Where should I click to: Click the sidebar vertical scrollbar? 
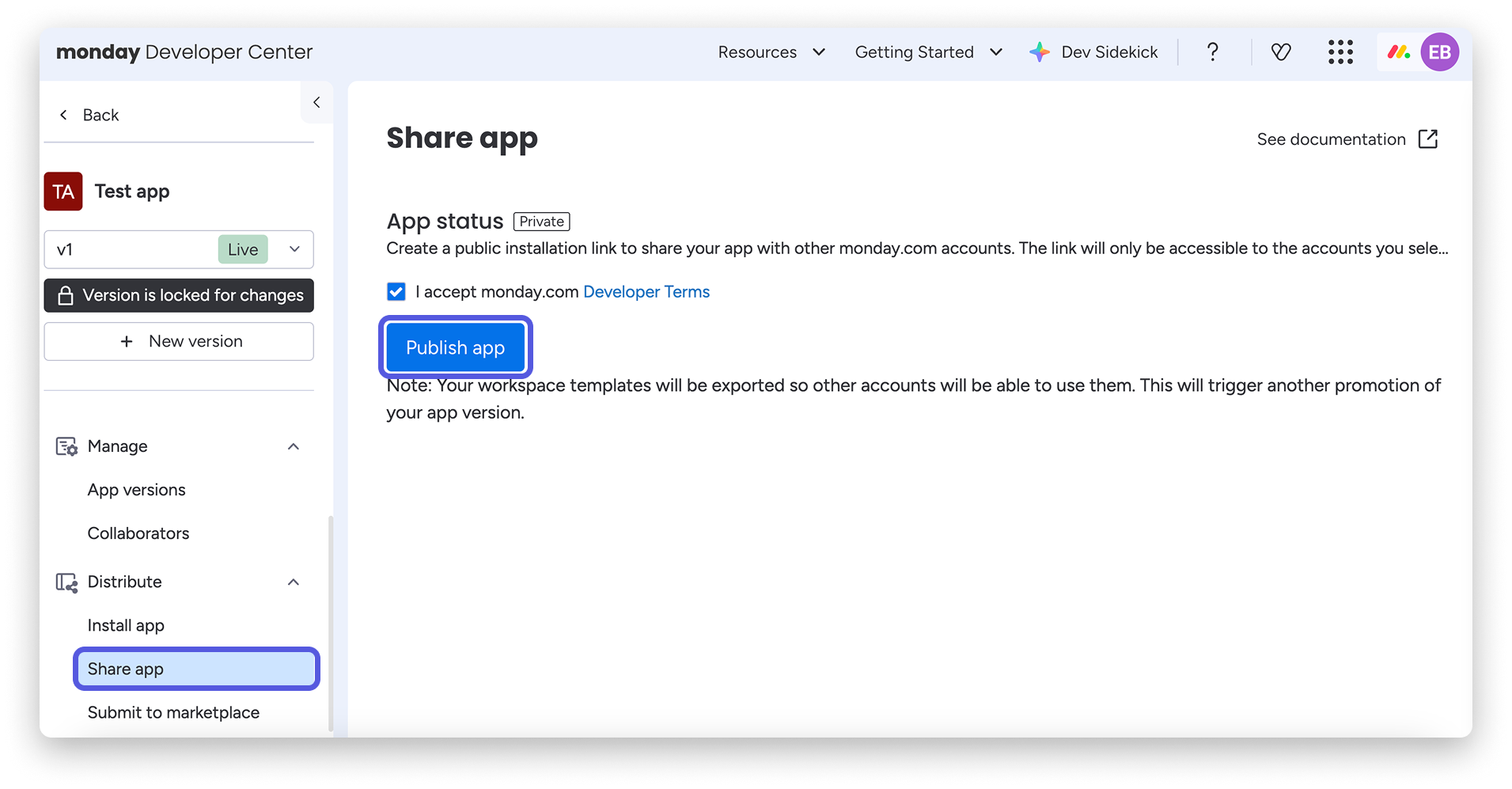pyautogui.click(x=331, y=624)
